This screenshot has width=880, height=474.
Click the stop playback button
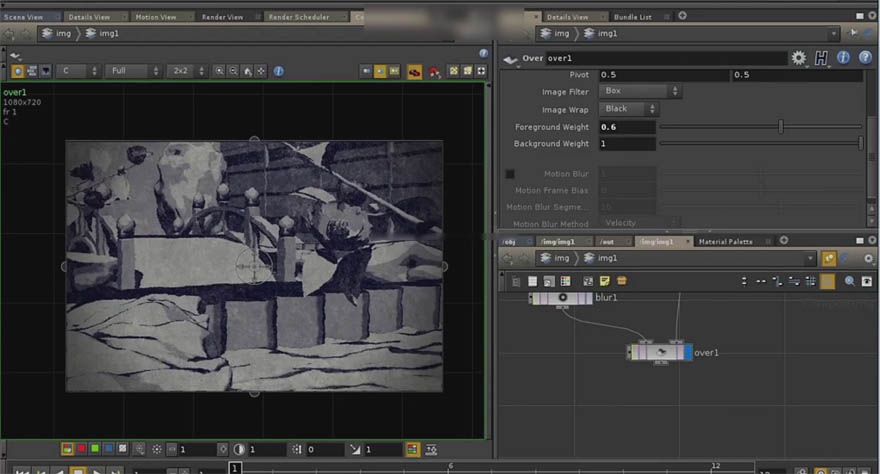click(78, 470)
